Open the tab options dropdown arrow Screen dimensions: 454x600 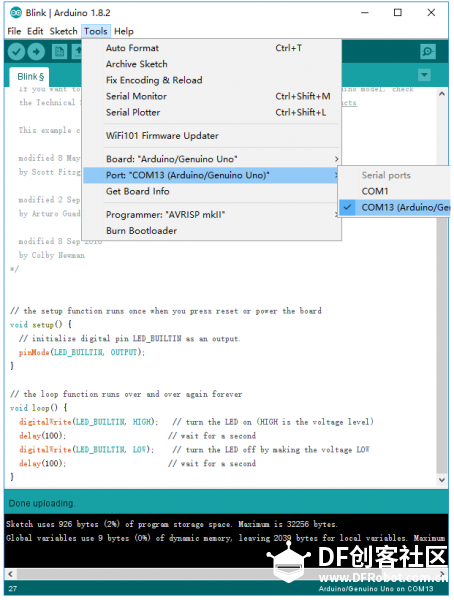(424, 75)
